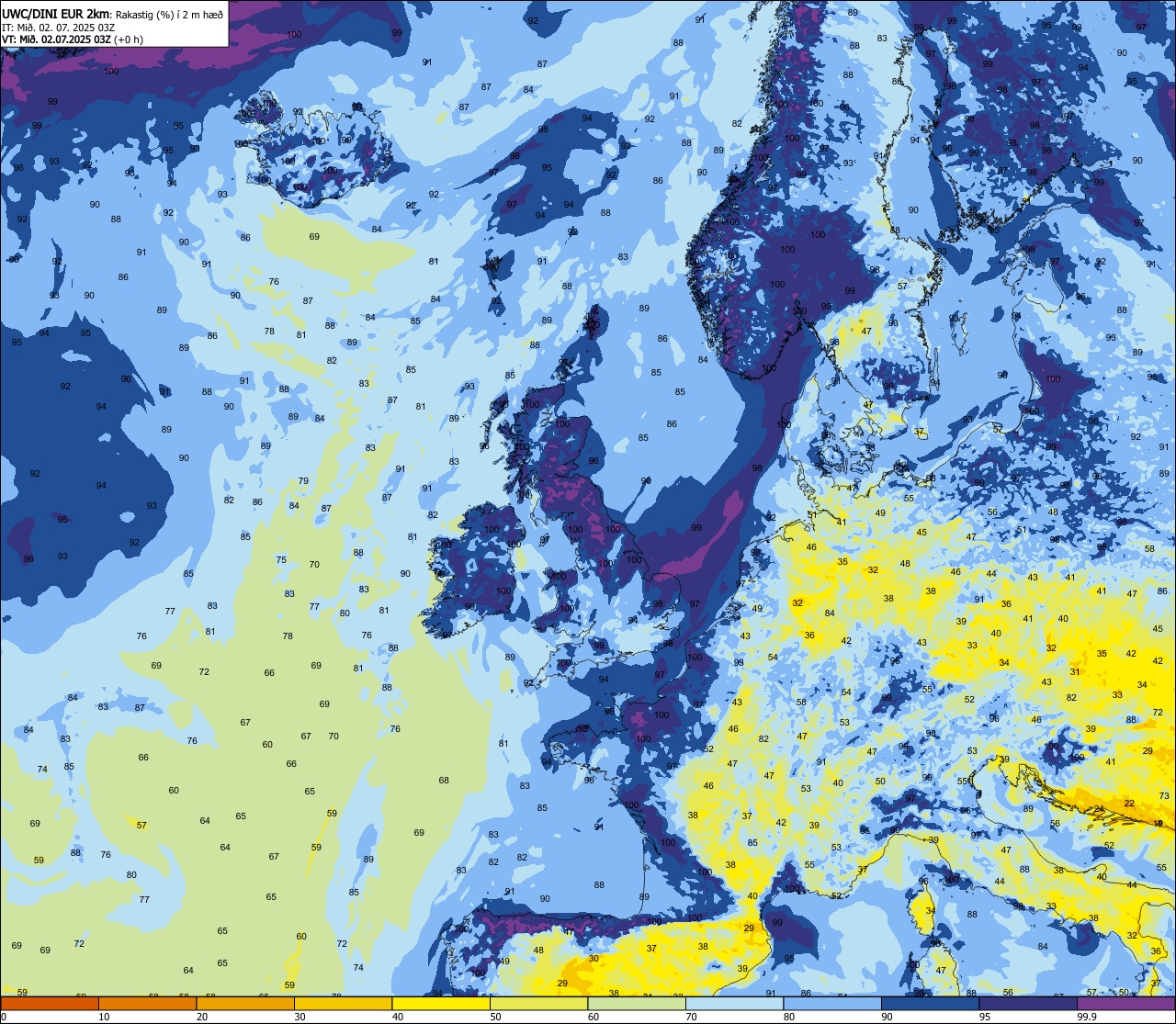1176x1024 pixels.
Task: Select the 40–50 bright yellow legend swatch
Action: pos(441,1004)
